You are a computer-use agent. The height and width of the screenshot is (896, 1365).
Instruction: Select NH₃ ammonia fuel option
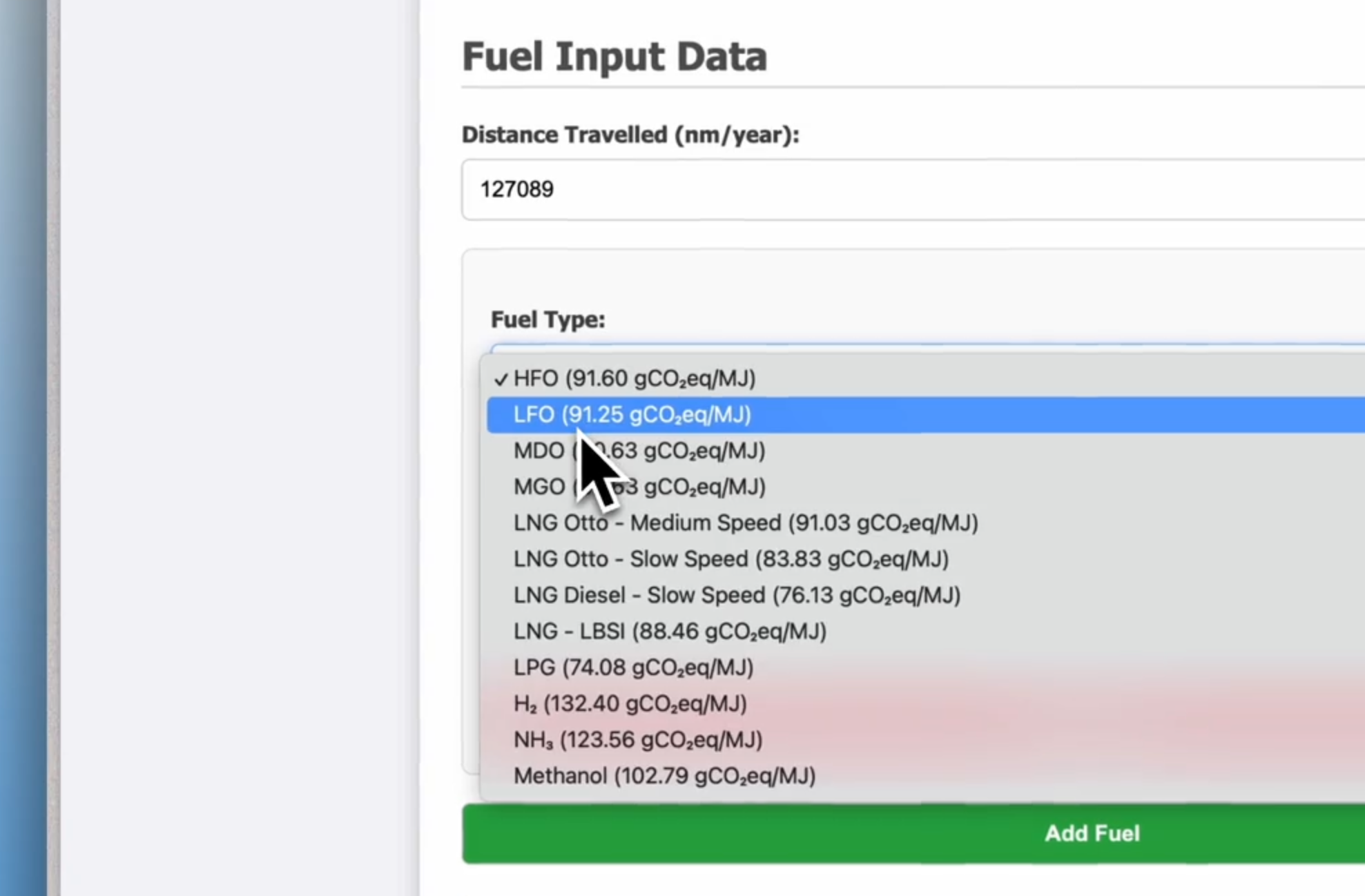pyautogui.click(x=637, y=740)
